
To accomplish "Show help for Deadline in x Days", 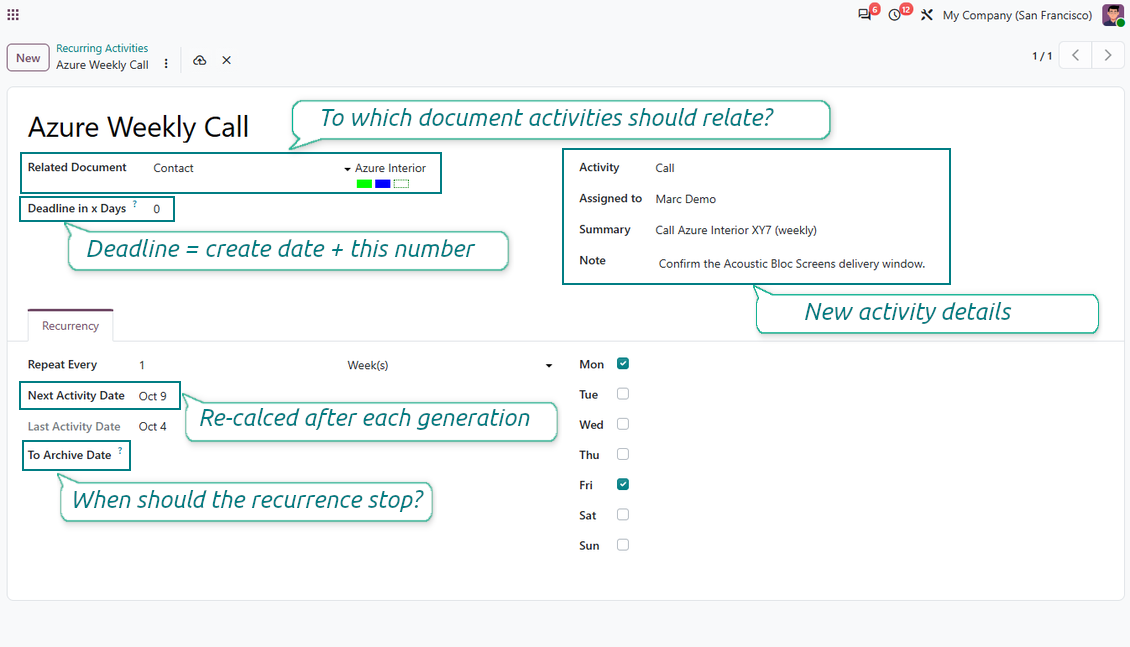I will 135,204.
